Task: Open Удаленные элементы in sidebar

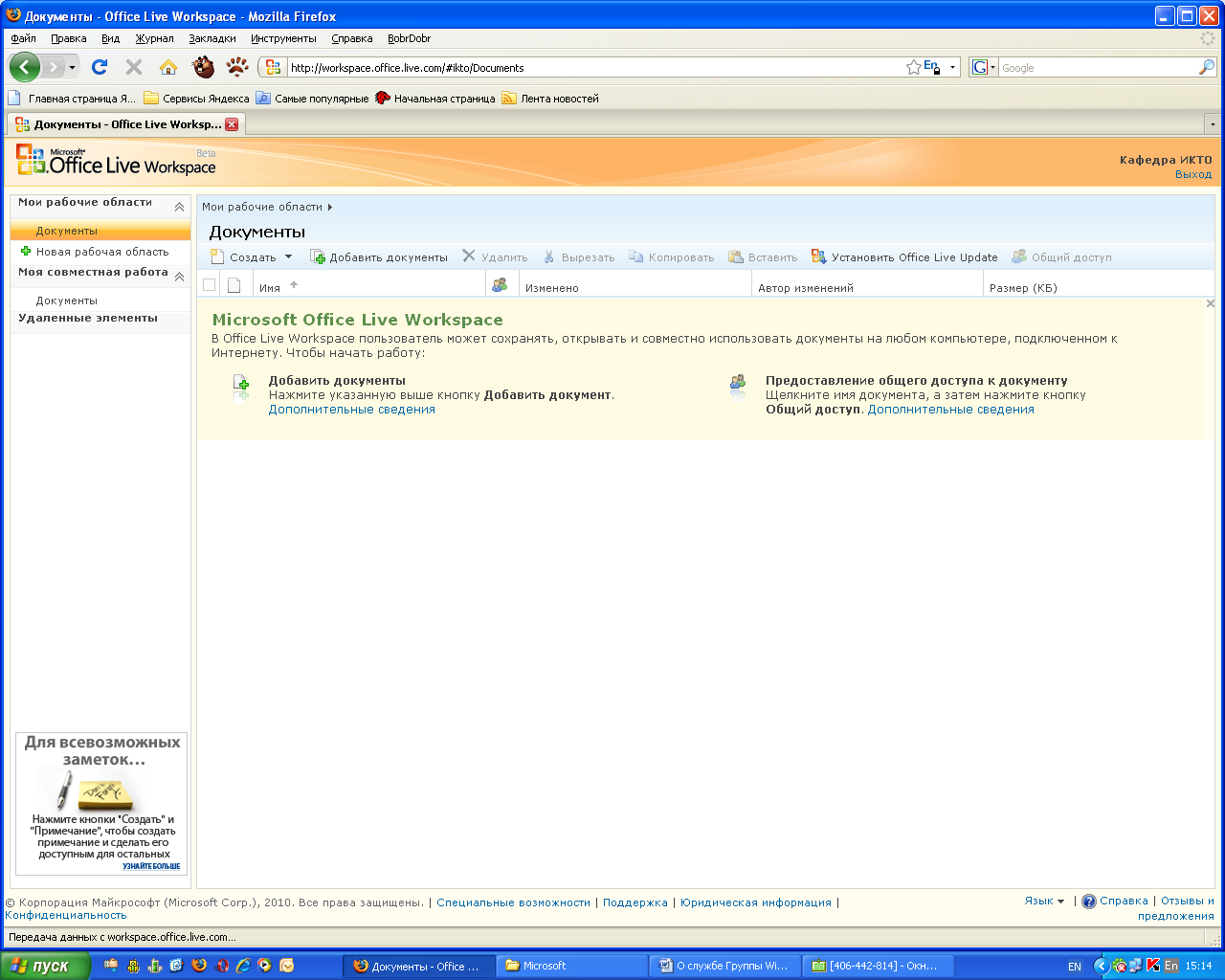Action: (88, 318)
